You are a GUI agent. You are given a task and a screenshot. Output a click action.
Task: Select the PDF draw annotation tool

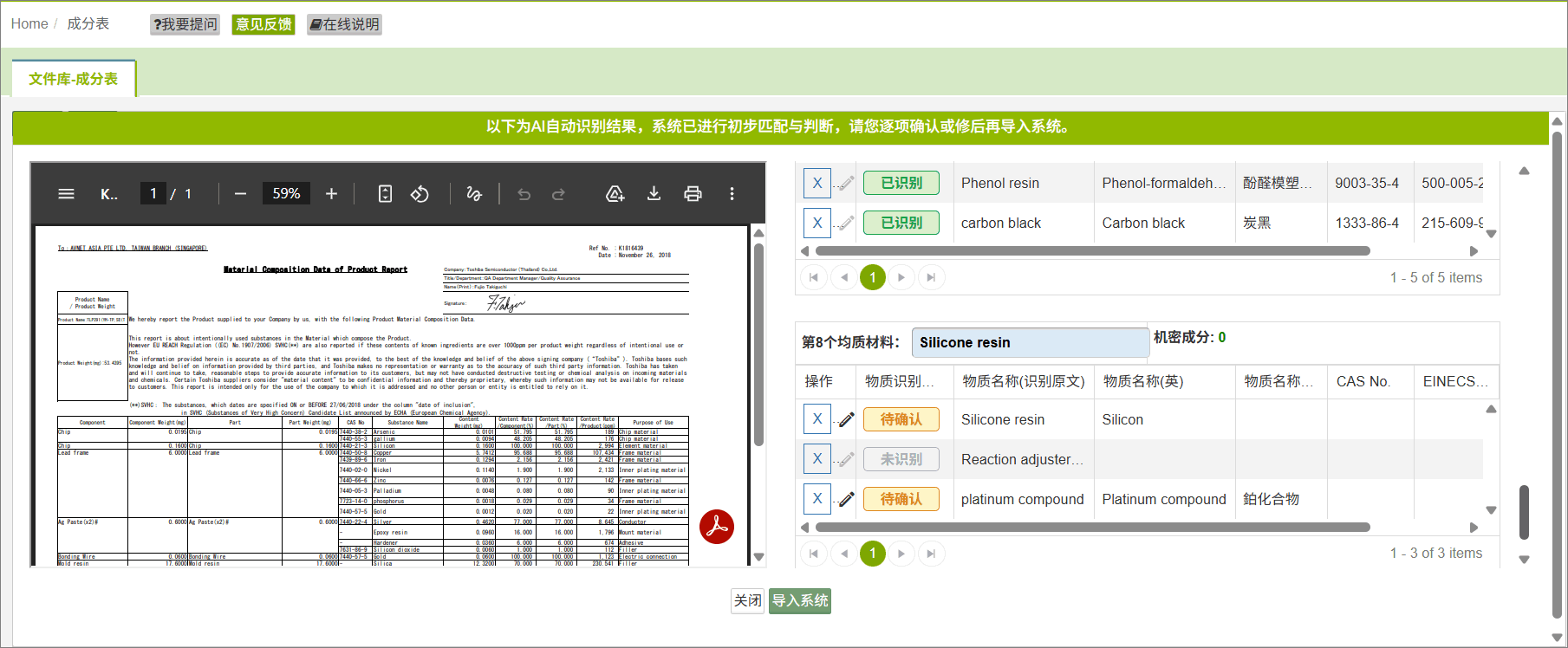(474, 194)
